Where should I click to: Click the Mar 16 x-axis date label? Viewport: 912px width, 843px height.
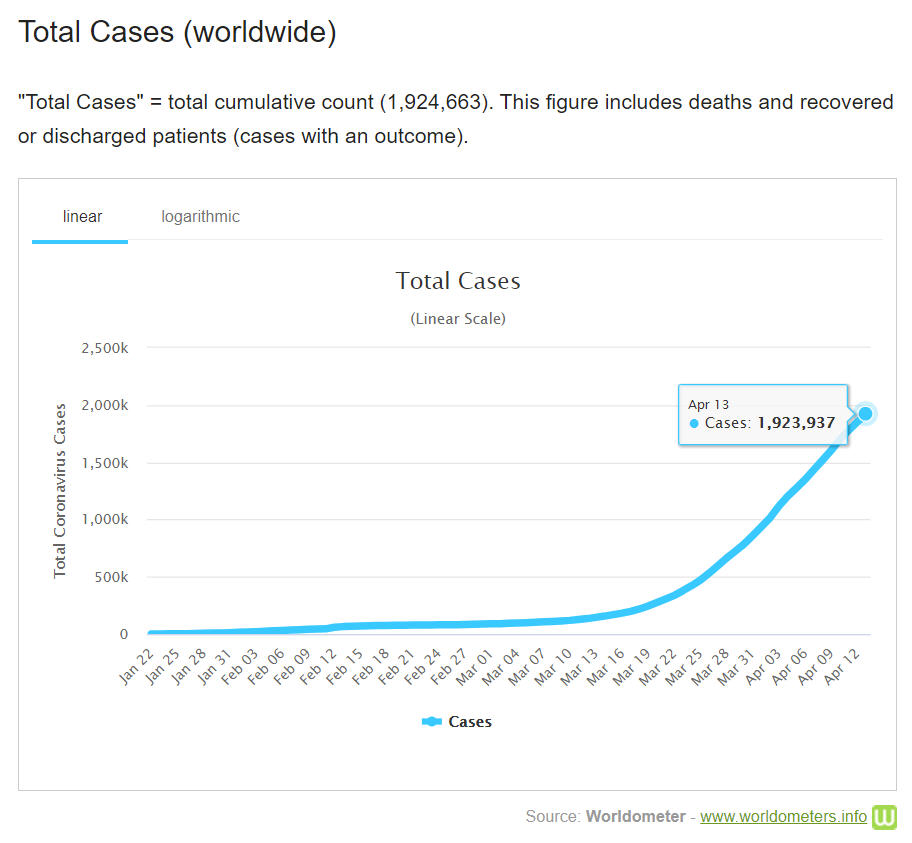604,666
